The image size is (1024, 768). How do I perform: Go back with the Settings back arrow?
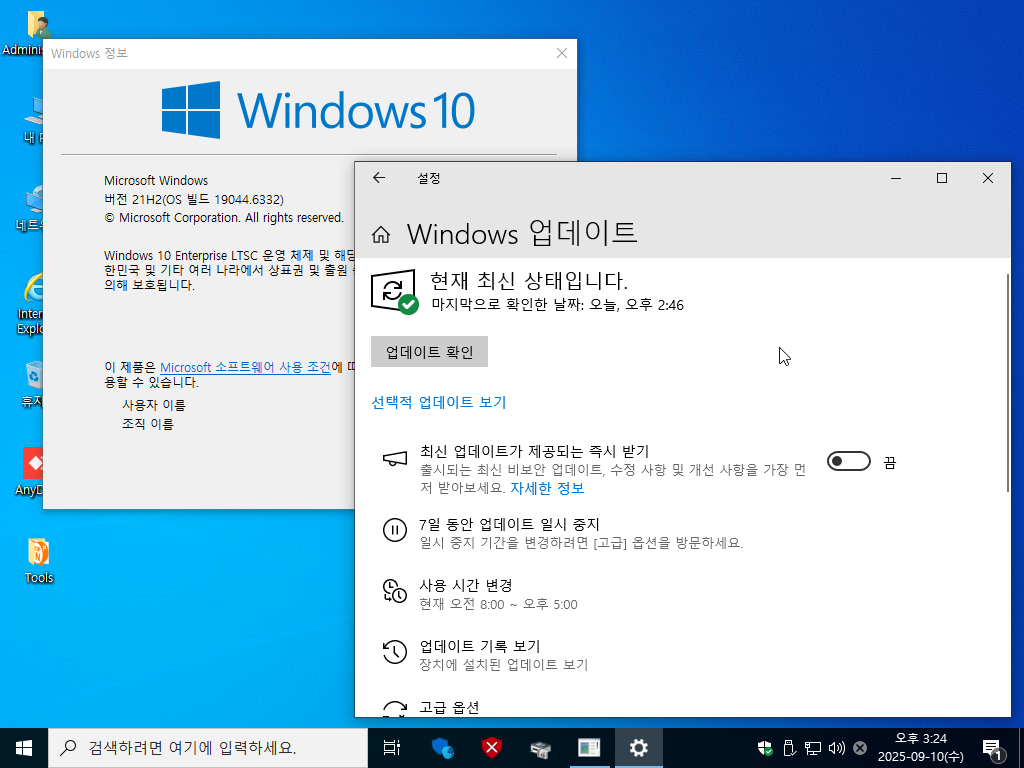click(379, 178)
